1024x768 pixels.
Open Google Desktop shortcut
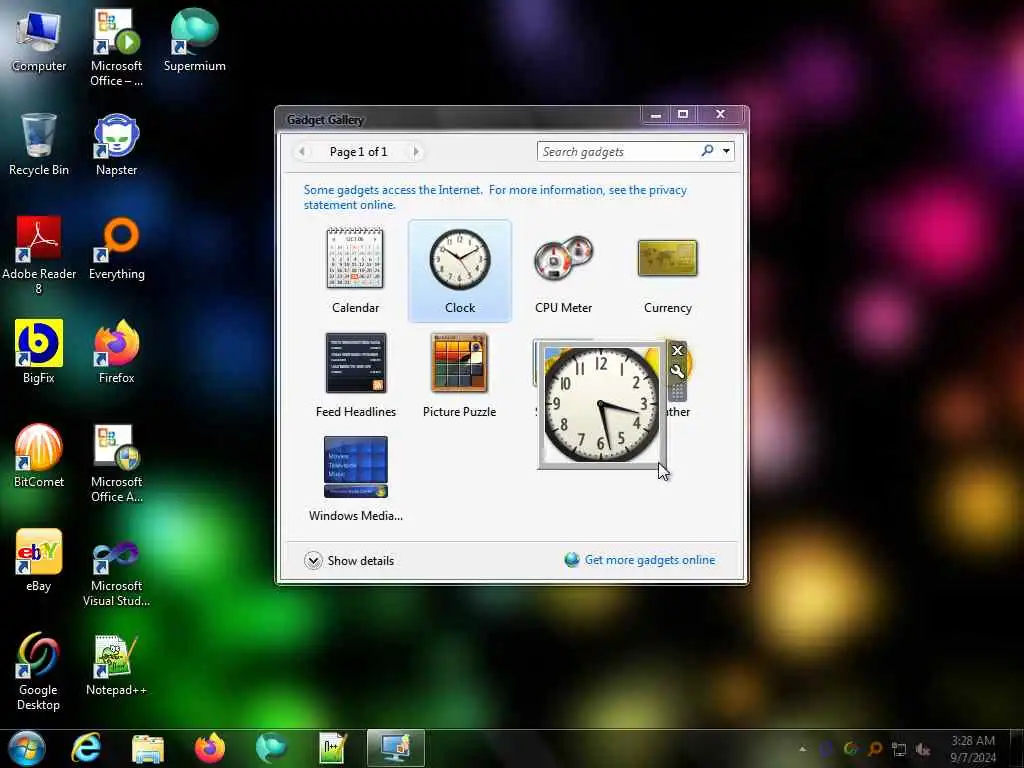pyautogui.click(x=39, y=671)
